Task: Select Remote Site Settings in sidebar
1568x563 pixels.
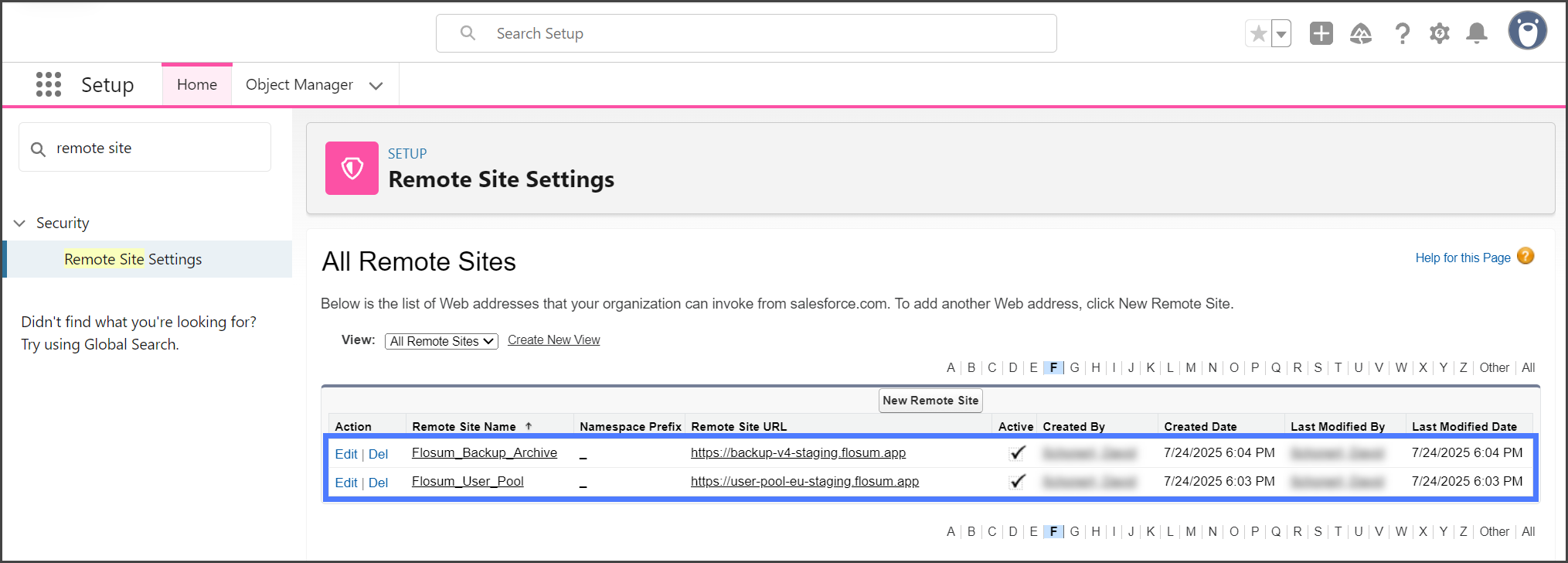Action: 133,260
